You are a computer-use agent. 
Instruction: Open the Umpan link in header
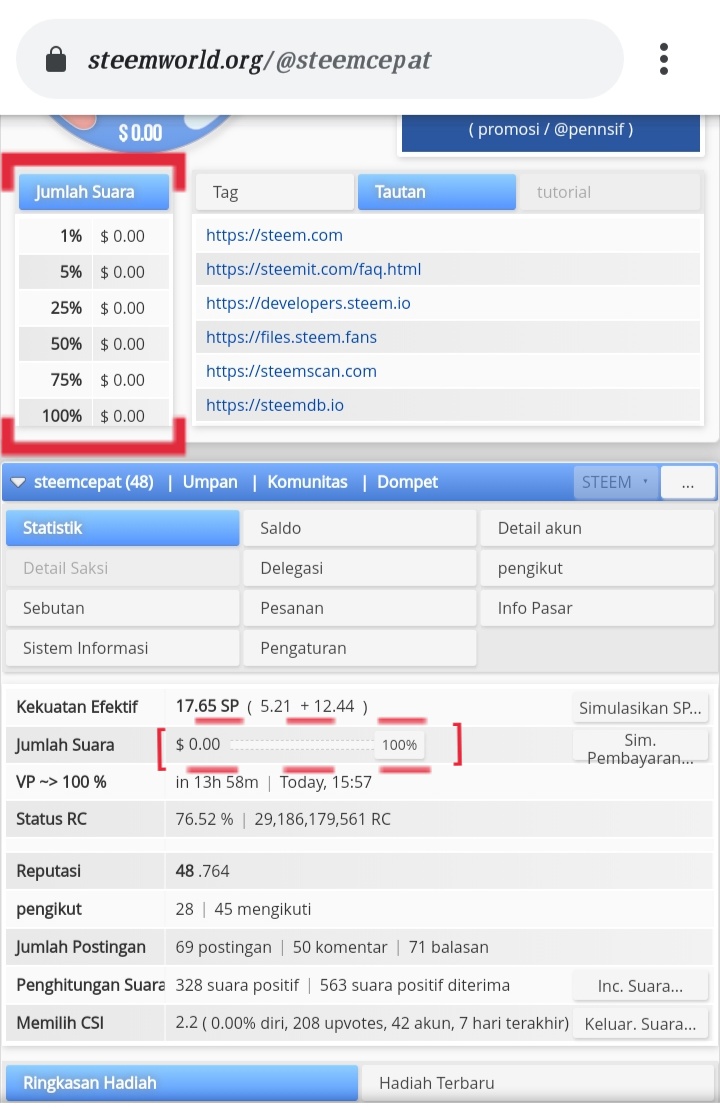click(210, 482)
